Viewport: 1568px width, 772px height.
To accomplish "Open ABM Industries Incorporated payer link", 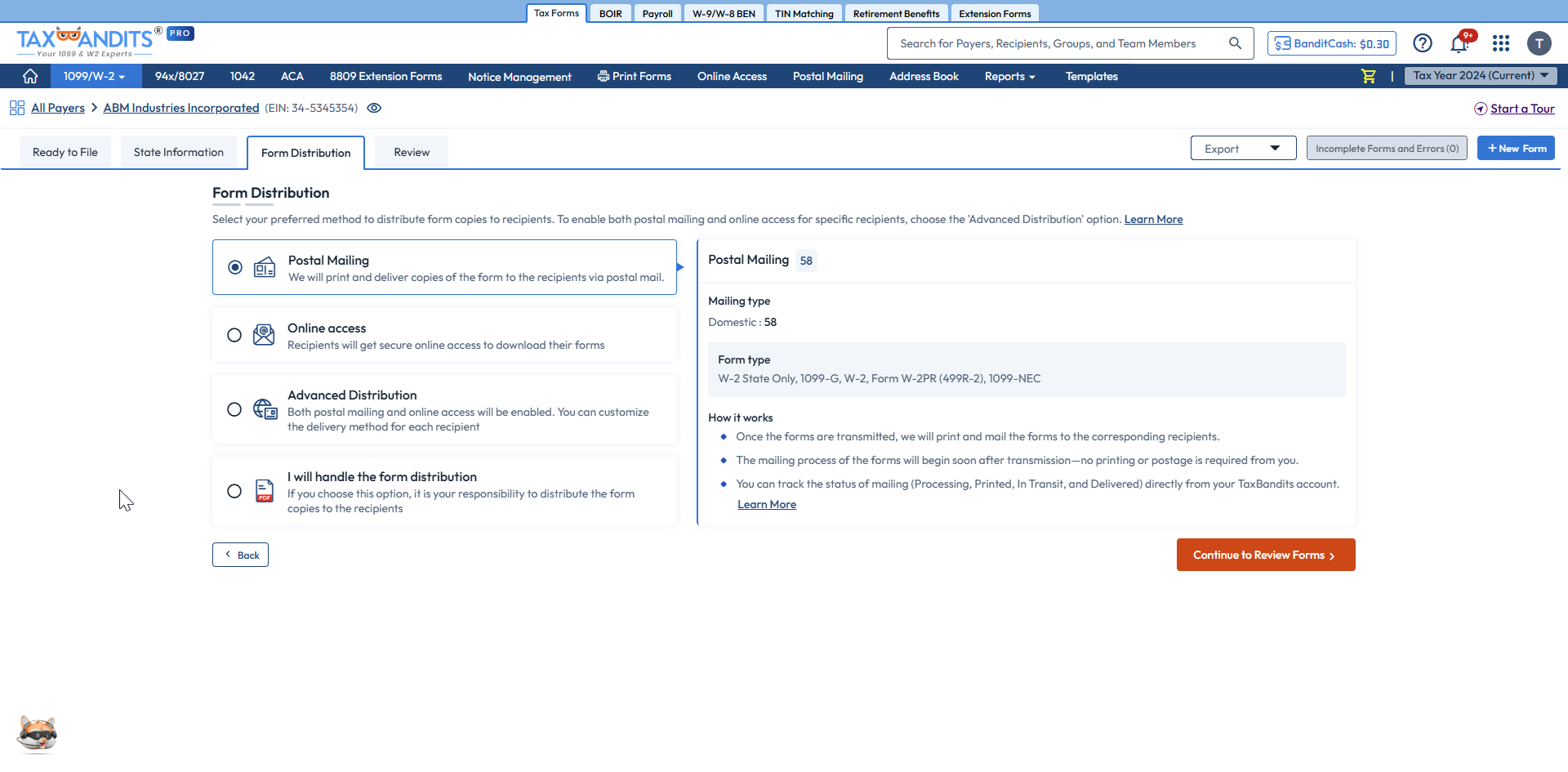I will [x=181, y=108].
